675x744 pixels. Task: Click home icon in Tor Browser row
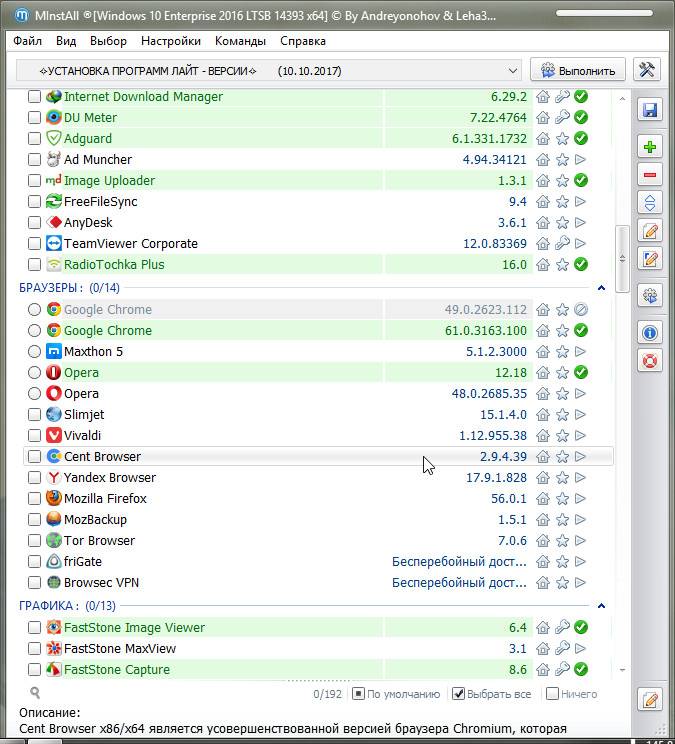click(543, 540)
